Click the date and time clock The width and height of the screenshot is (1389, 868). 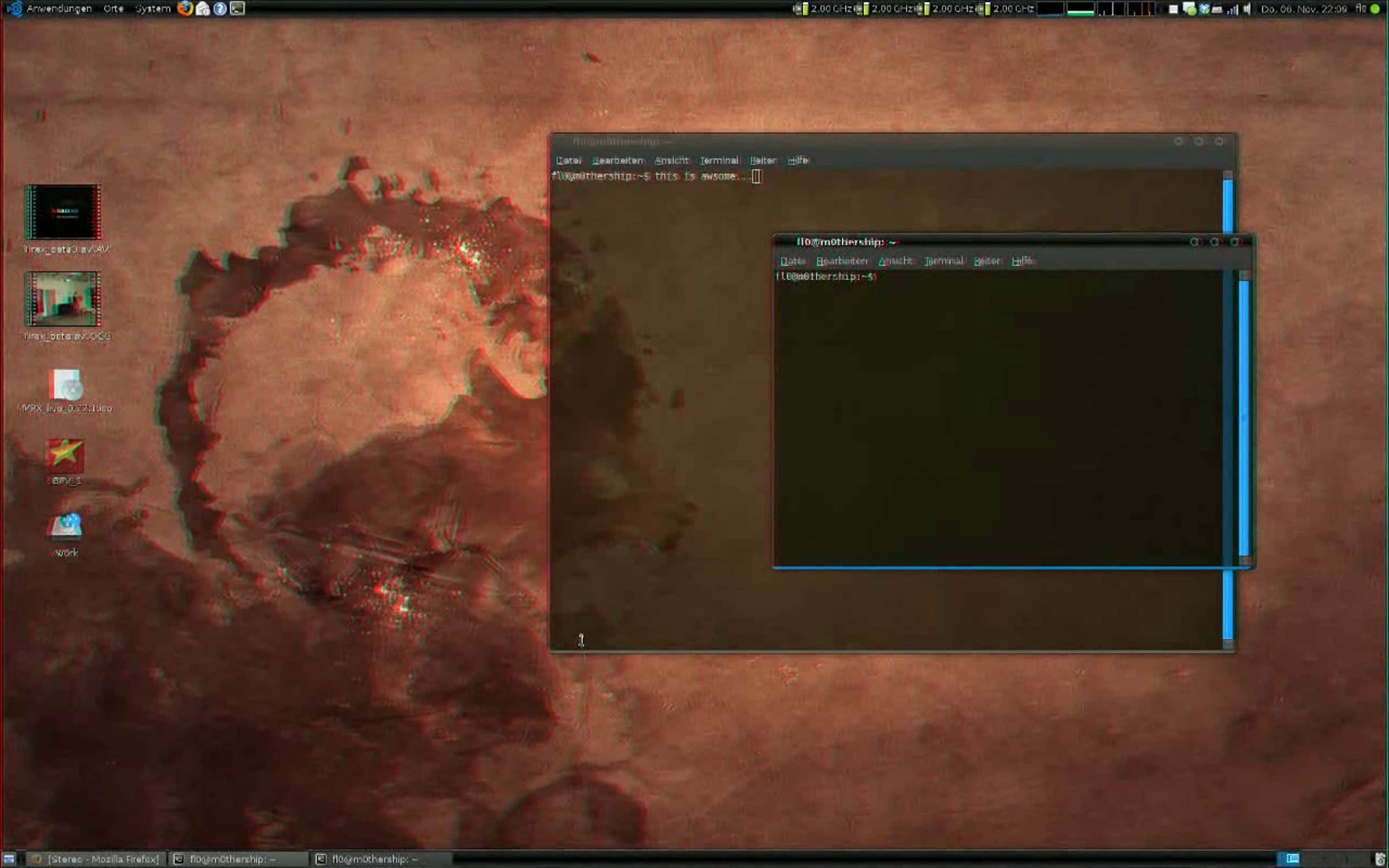point(1303,9)
